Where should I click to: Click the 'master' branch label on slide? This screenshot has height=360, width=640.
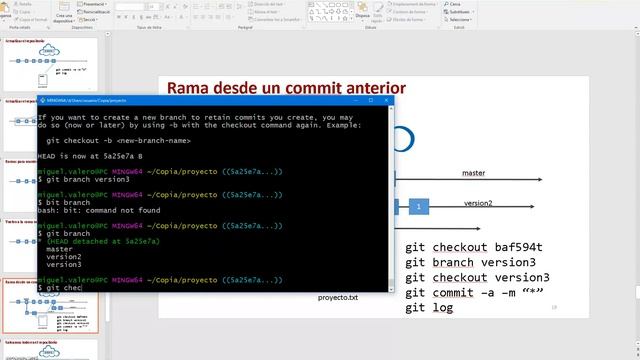473,173
